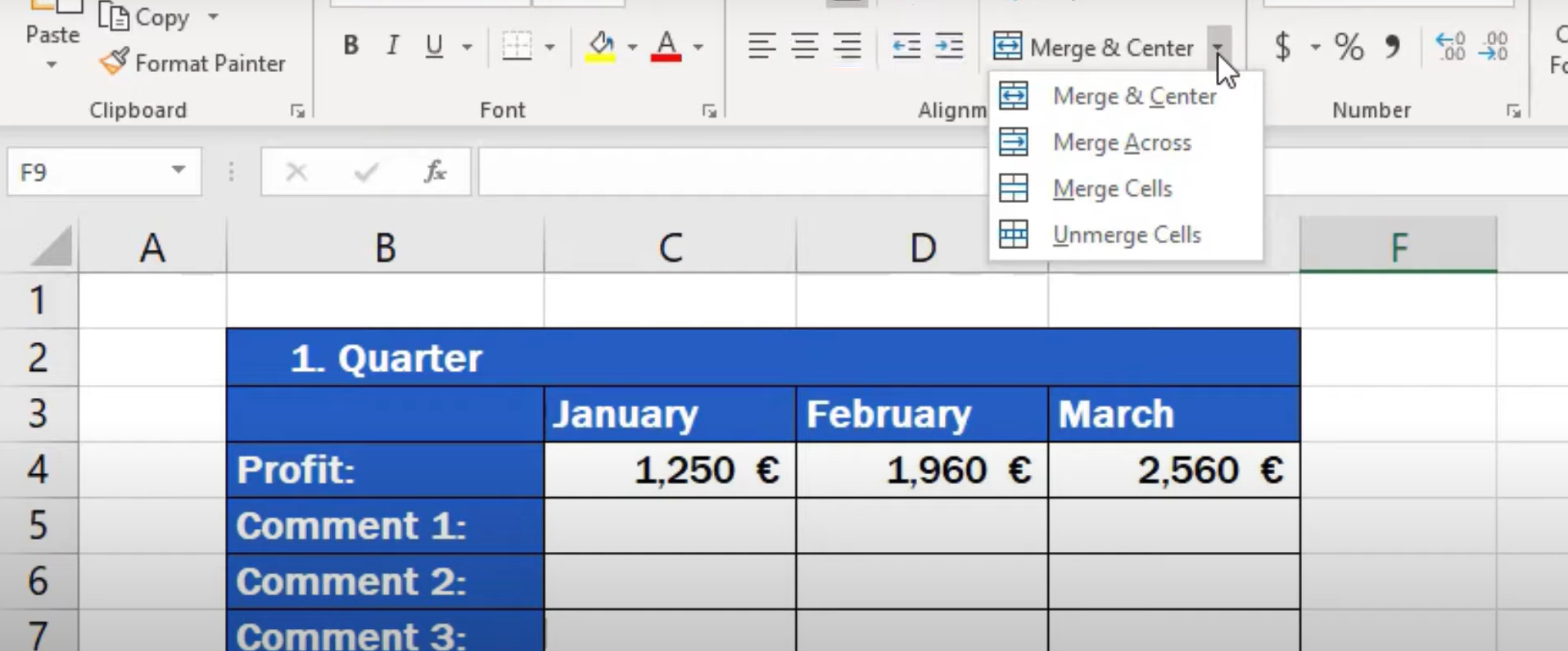Image resolution: width=1568 pixels, height=651 pixels.
Task: Decrease decimal places
Action: pos(1493,47)
